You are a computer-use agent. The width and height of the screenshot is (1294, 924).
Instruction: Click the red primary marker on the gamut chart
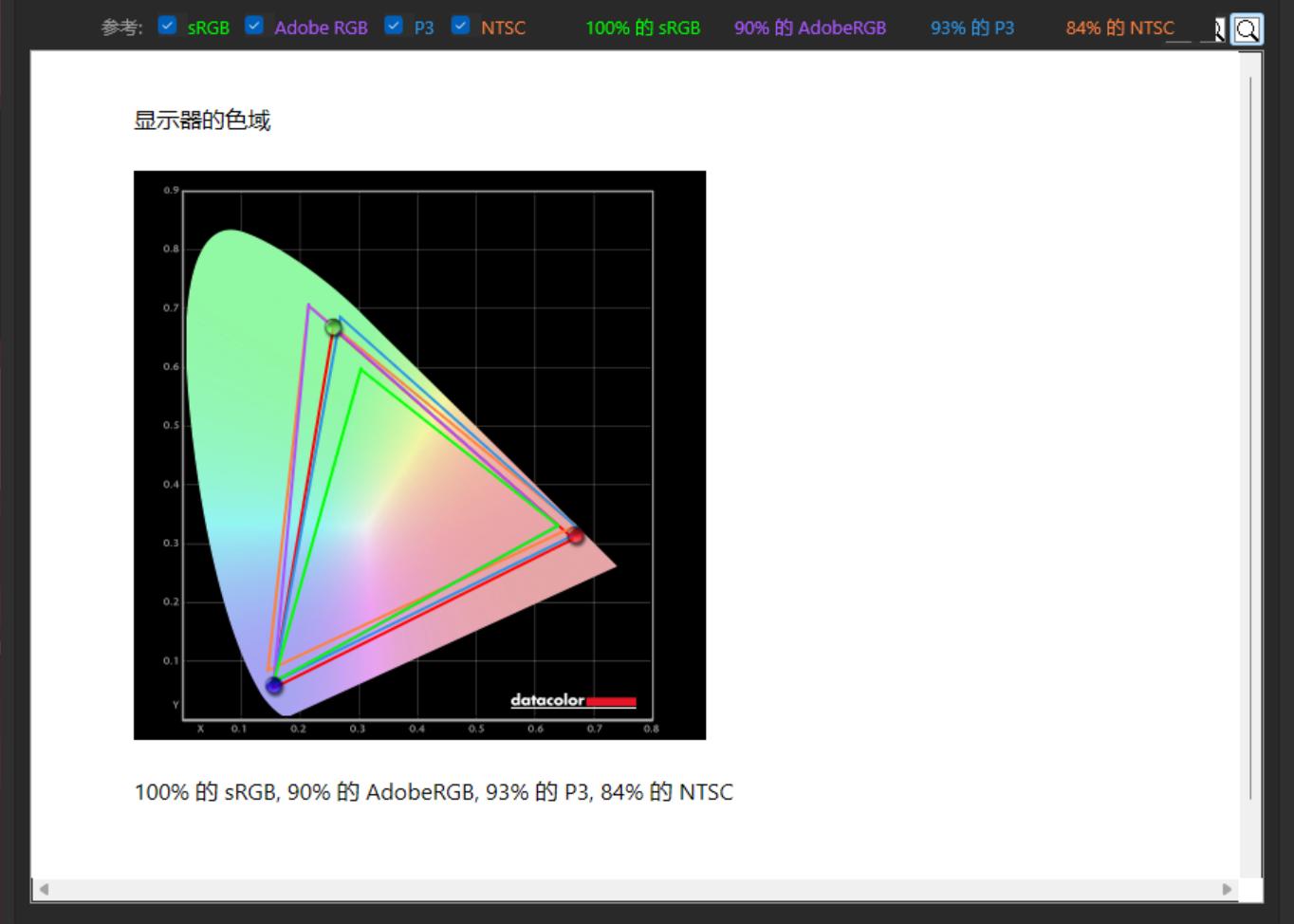click(575, 536)
